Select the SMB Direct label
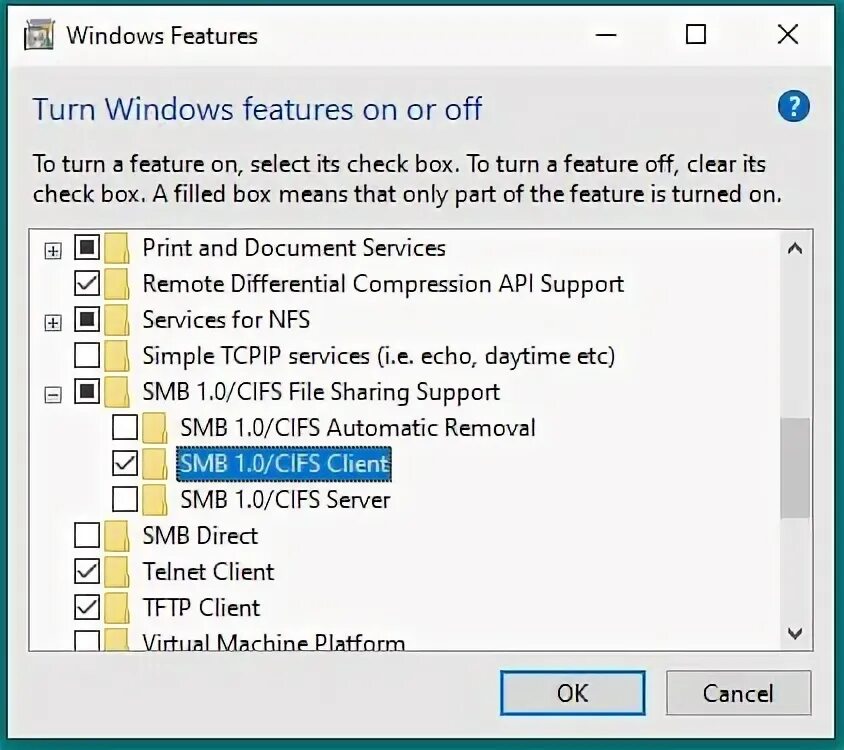 [200, 536]
